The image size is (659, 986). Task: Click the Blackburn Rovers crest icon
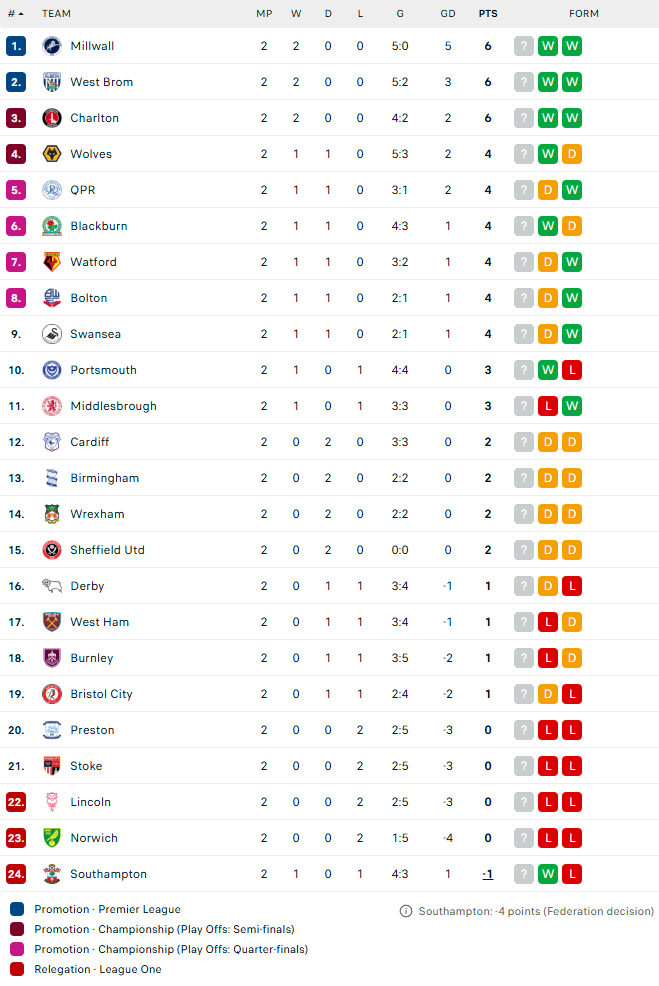click(x=52, y=226)
